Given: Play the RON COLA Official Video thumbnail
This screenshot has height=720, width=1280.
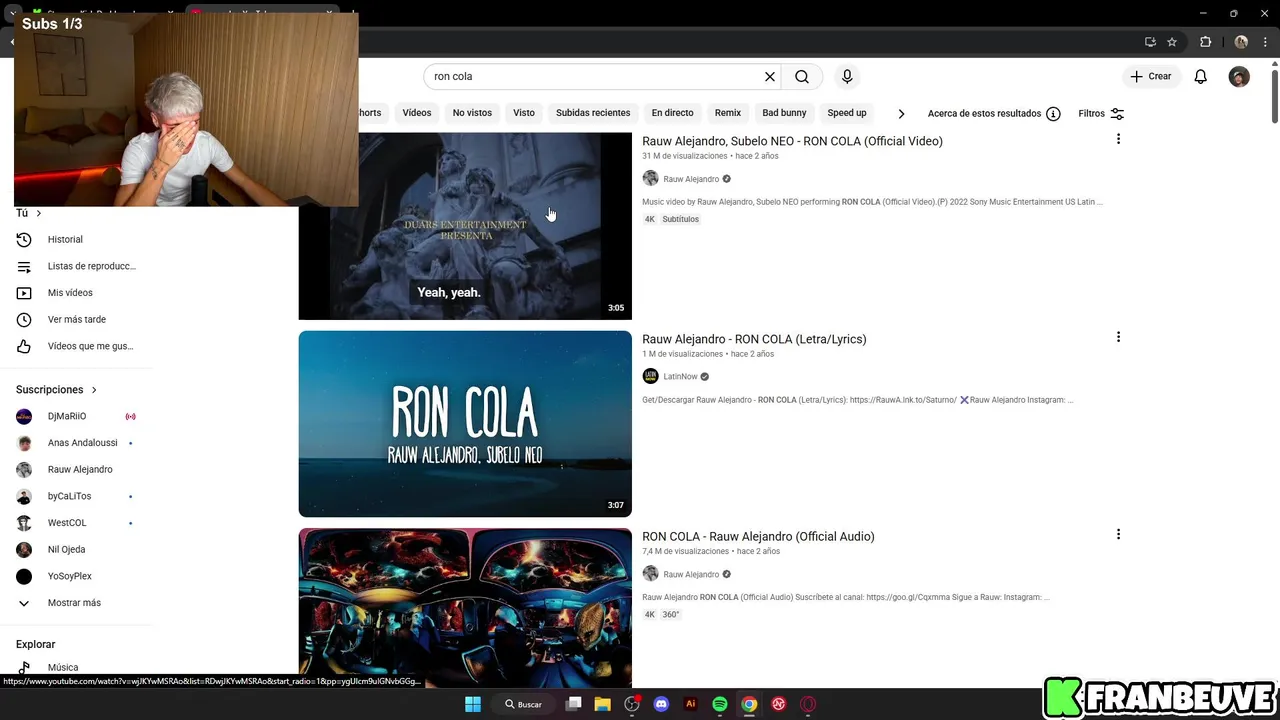Looking at the screenshot, I should [x=465, y=226].
